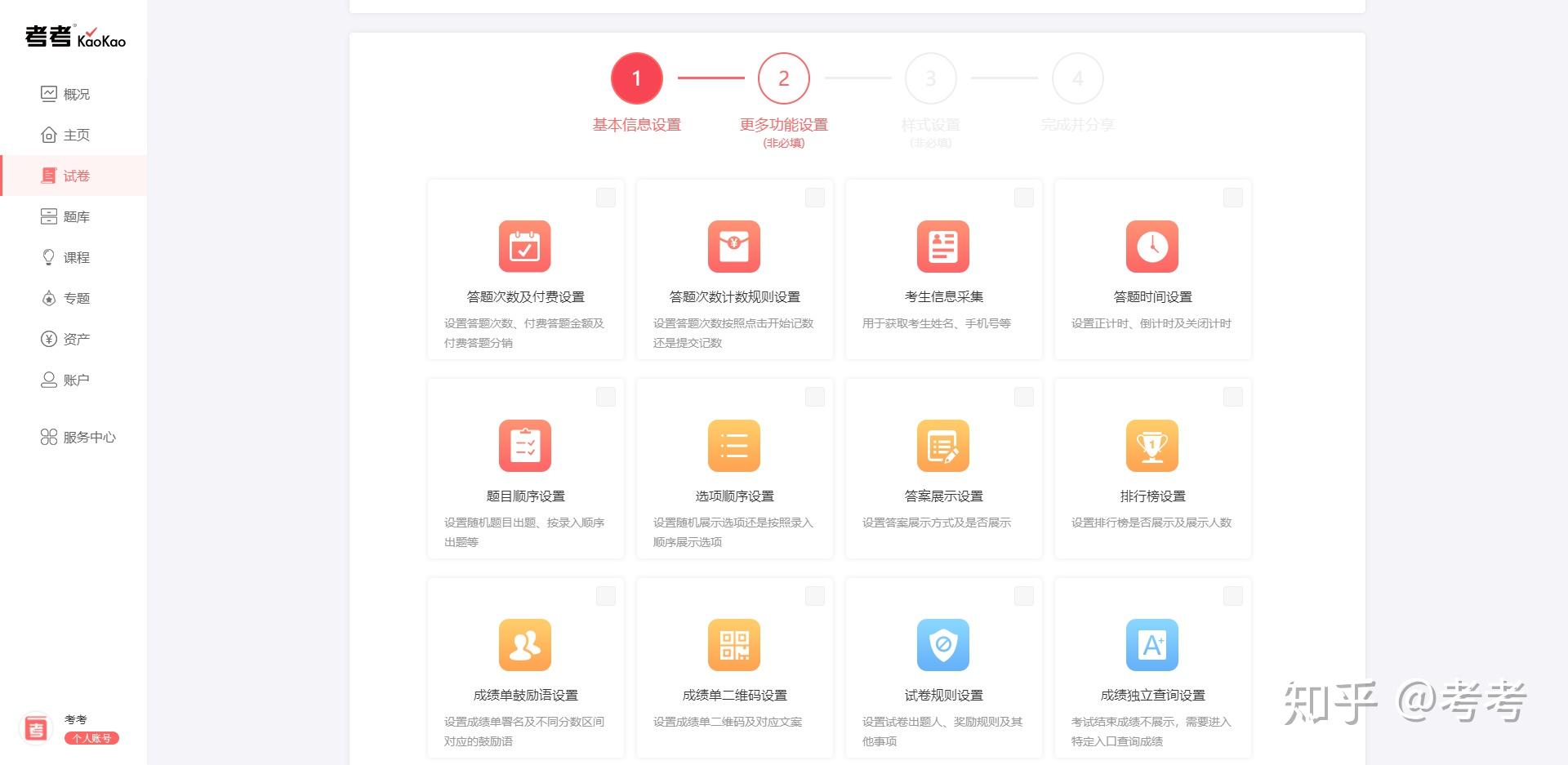Check the 答题时间设置 card checkbox
The width and height of the screenshot is (1568, 765).
coord(1233,198)
